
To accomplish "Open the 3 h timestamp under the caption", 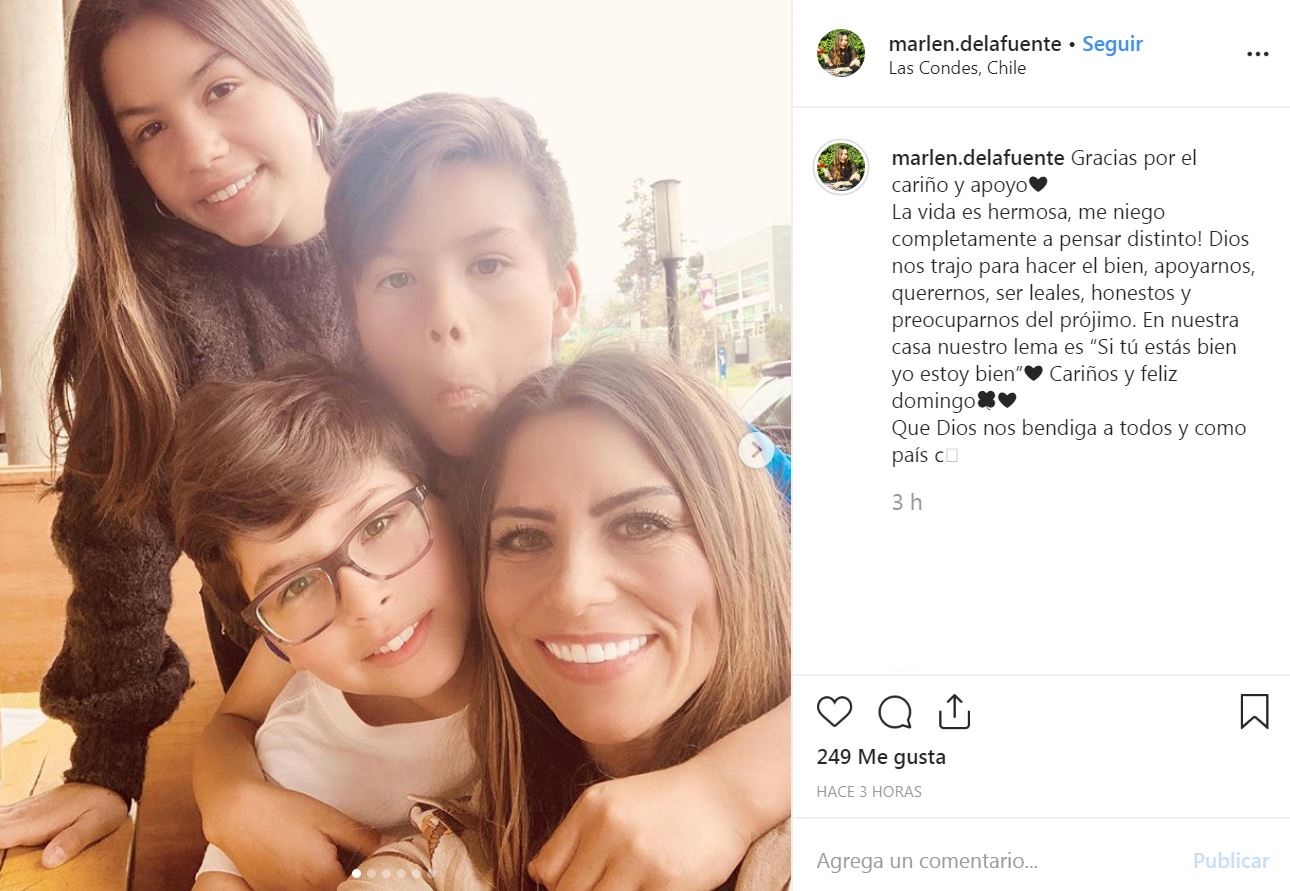I will pos(907,502).
